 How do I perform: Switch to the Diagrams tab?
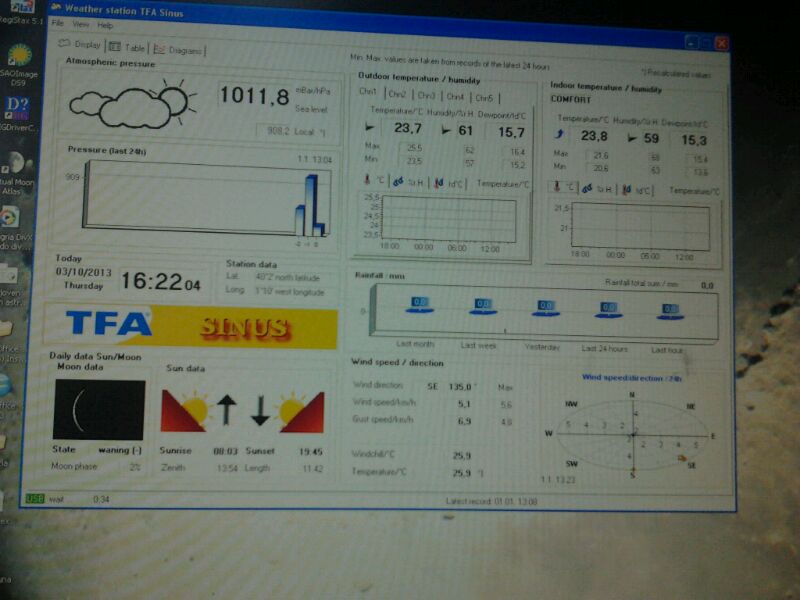(x=179, y=49)
